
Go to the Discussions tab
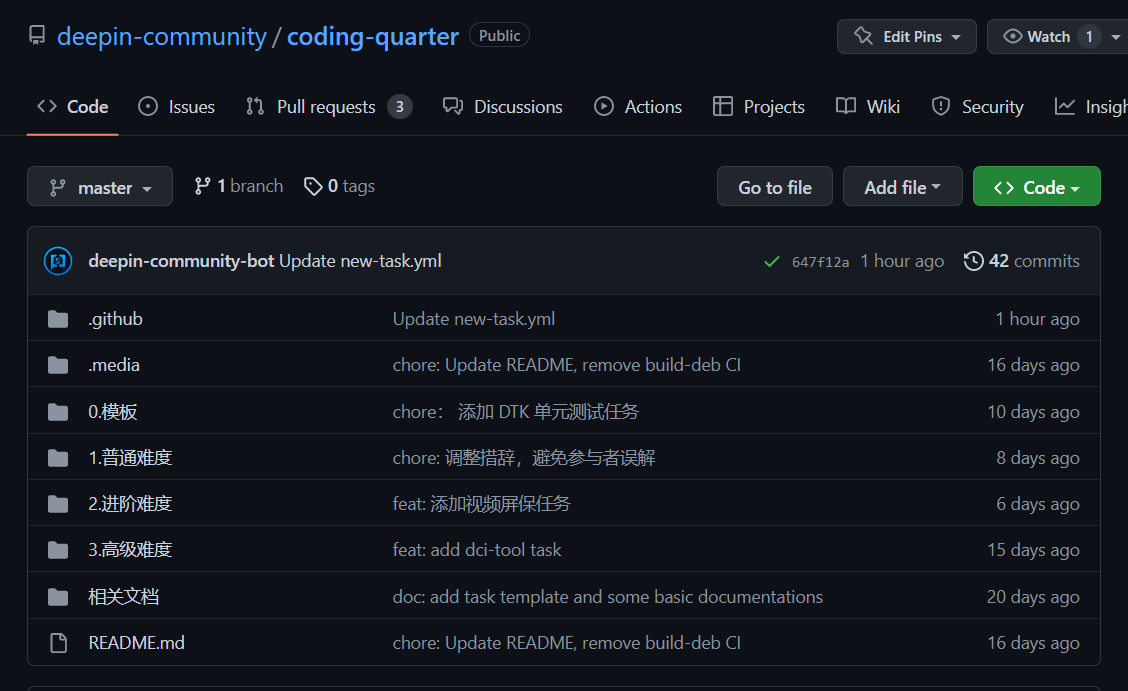[x=503, y=107]
